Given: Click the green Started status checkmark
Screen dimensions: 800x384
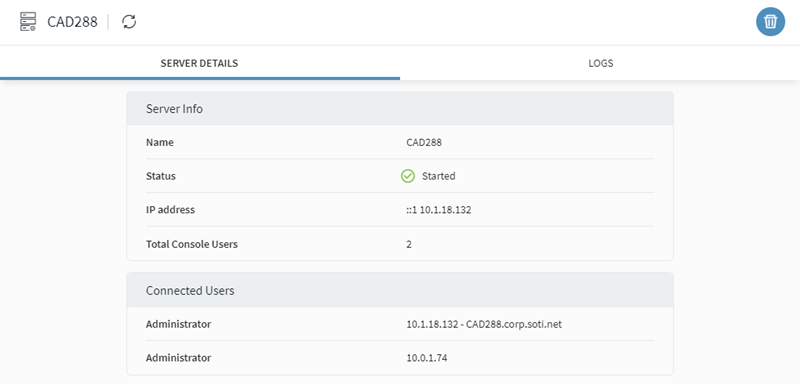Looking at the screenshot, I should pos(408,176).
